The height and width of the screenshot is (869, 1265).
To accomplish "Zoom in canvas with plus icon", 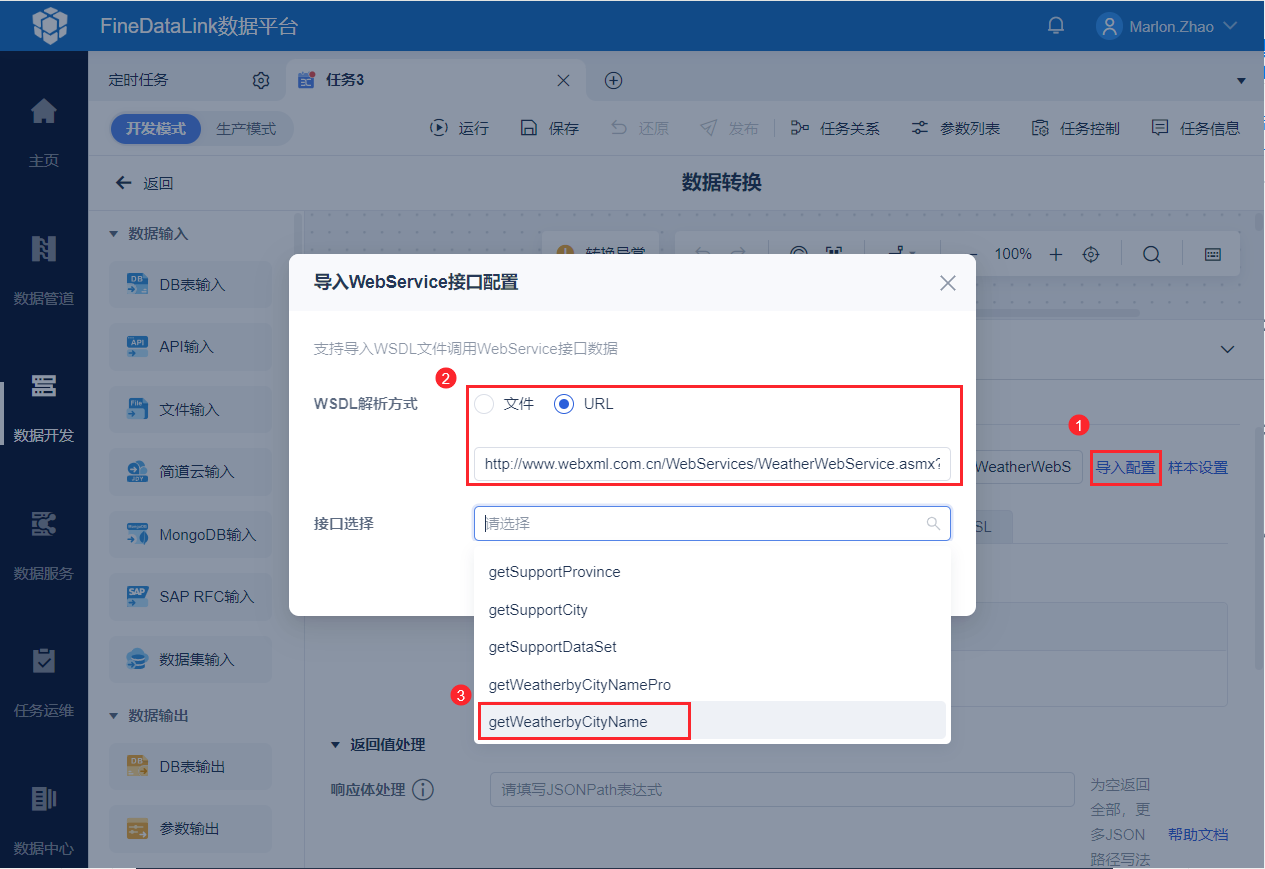I will click(1056, 254).
